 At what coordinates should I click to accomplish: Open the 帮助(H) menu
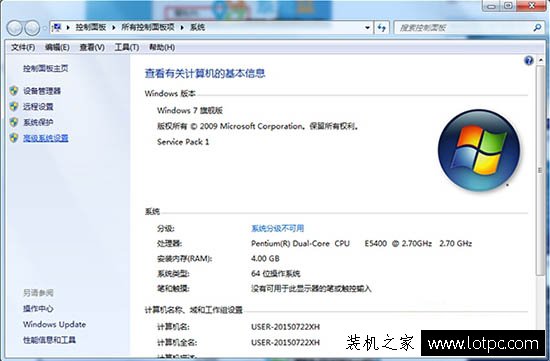point(162,47)
